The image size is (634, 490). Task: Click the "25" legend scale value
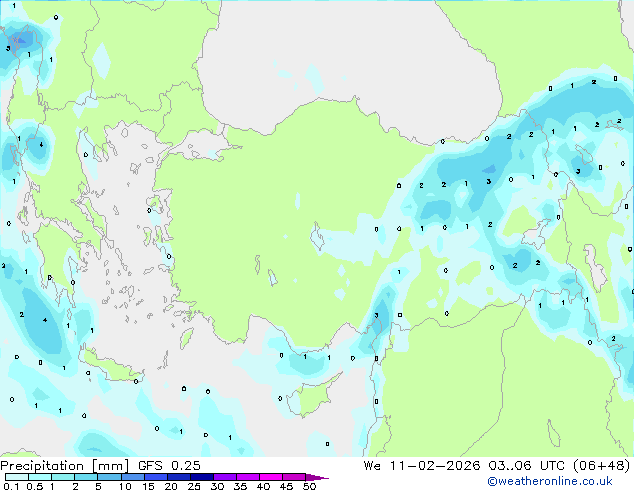coord(194,486)
